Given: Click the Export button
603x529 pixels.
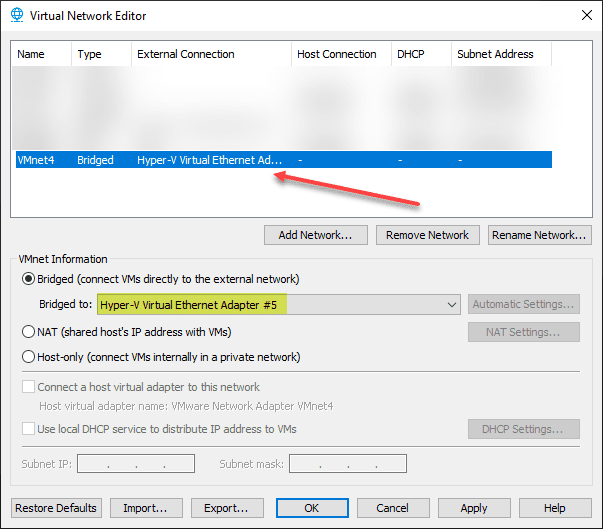Looking at the screenshot, I should [x=227, y=508].
